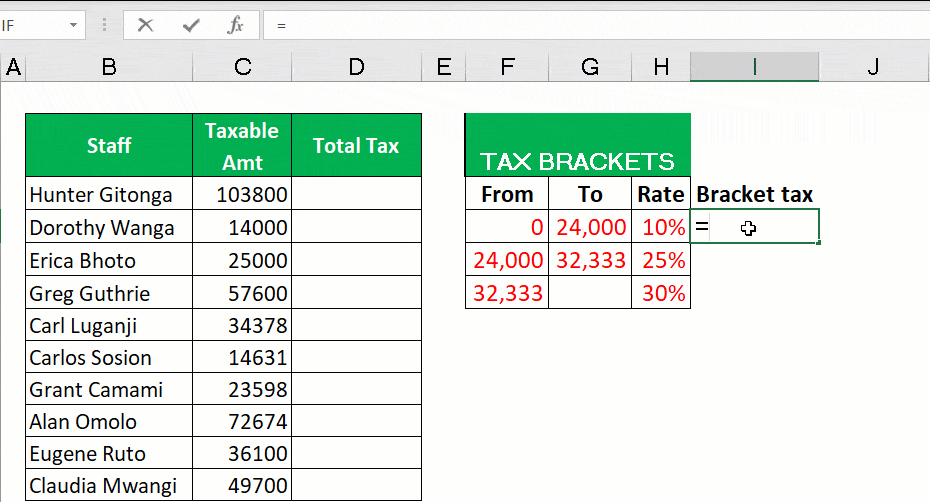Image resolution: width=930 pixels, height=502 pixels.
Task: Click the taxable amount 72674 cell
Action: pos(242,421)
